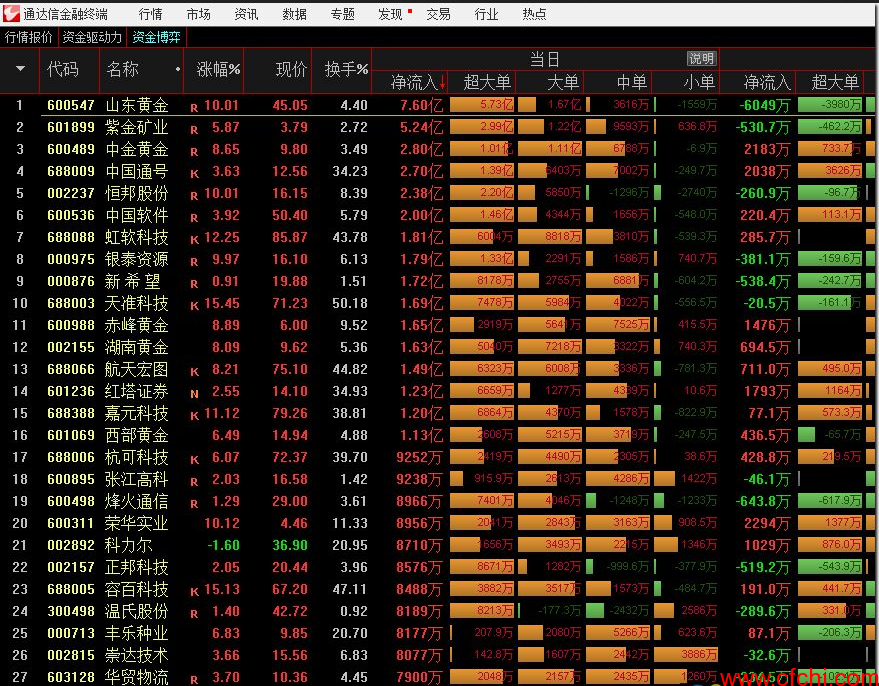879x686 pixels.
Task: Sort by 小单 column header
Action: [699, 82]
